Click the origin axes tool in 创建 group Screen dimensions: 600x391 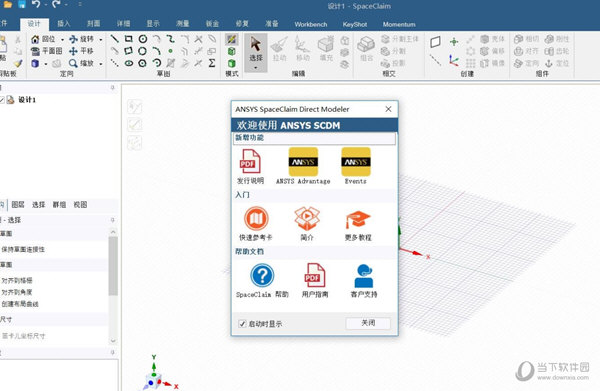pos(454,60)
